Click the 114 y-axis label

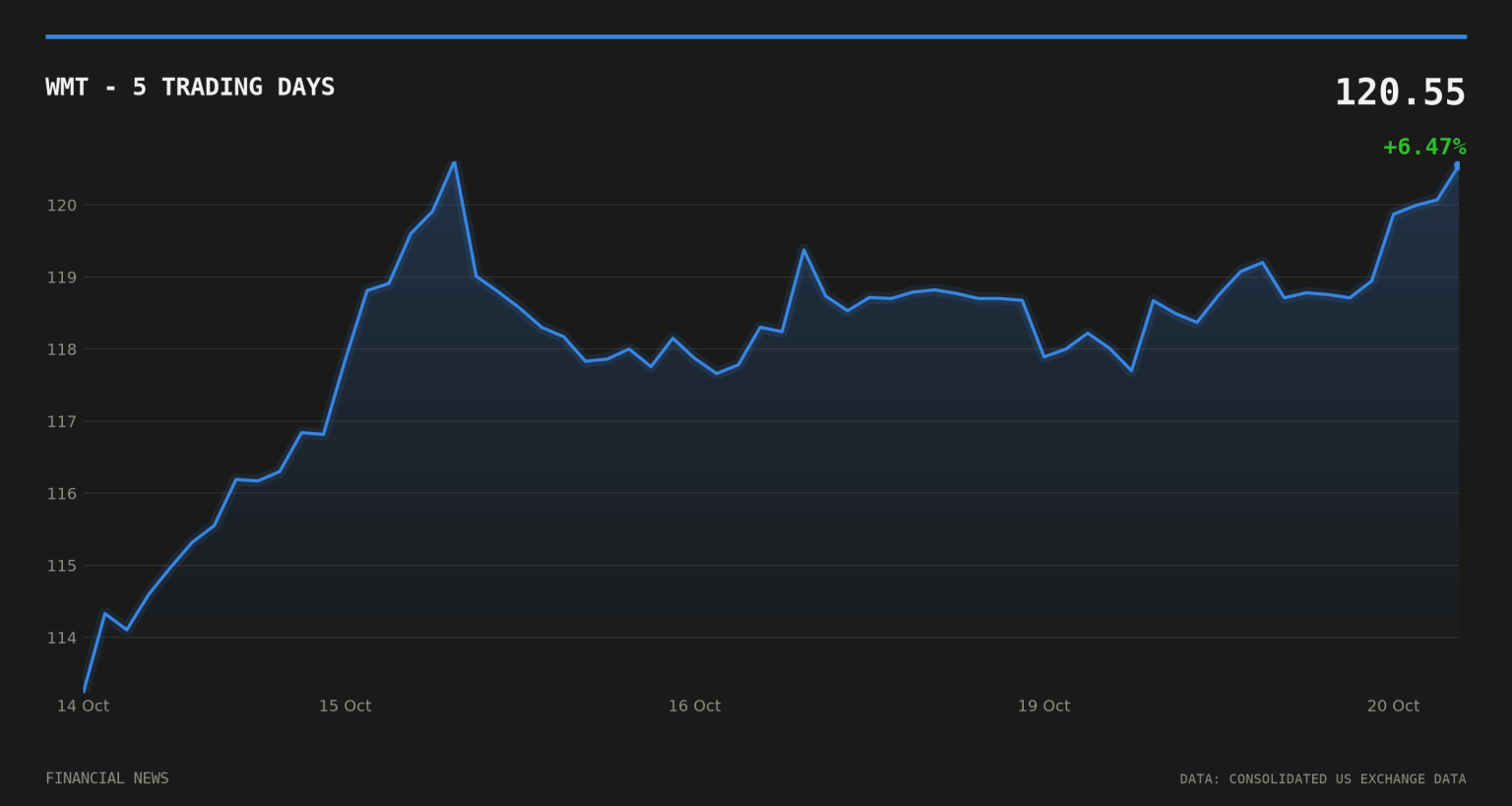62,638
